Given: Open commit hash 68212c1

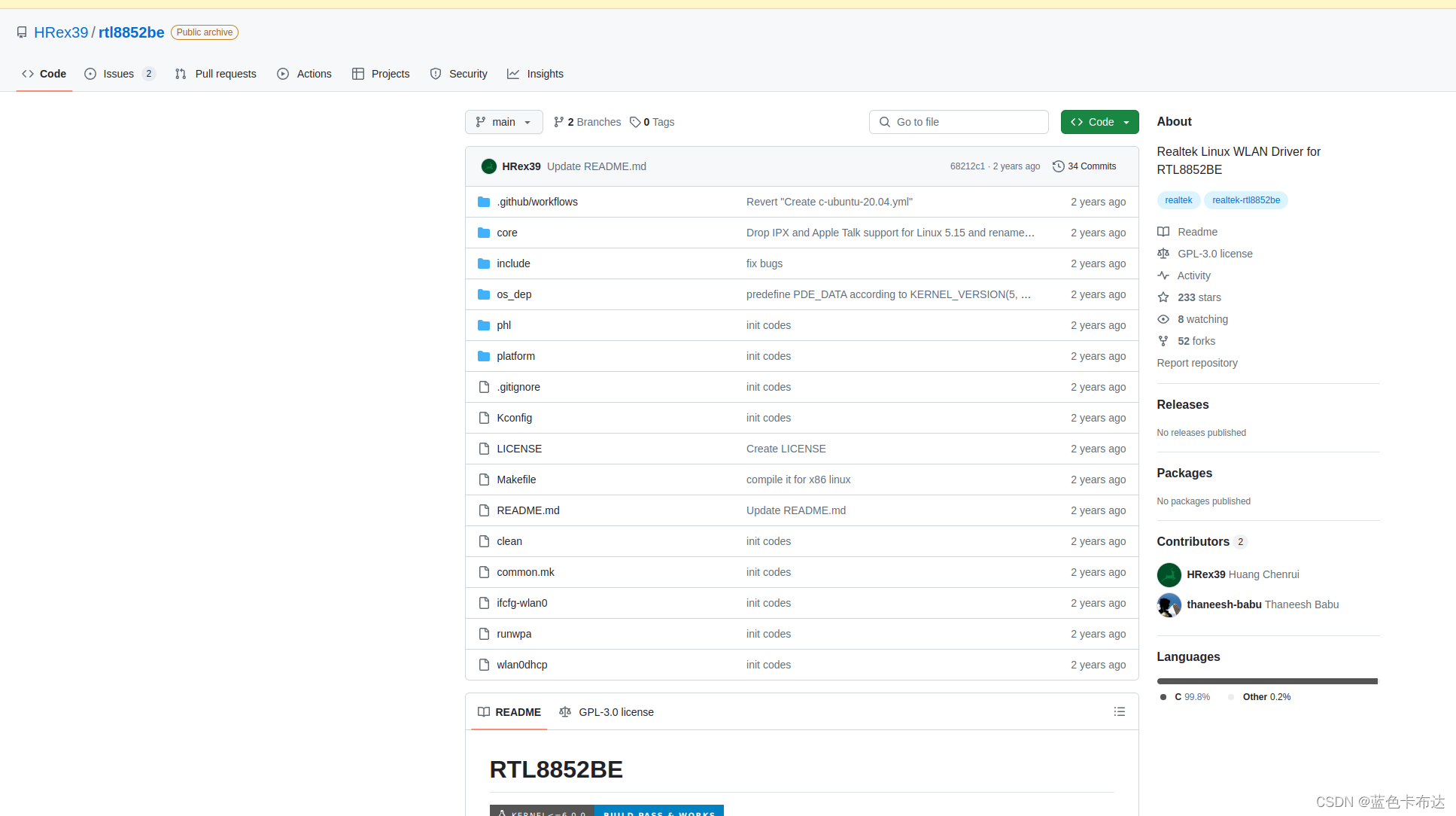Looking at the screenshot, I should tap(967, 166).
